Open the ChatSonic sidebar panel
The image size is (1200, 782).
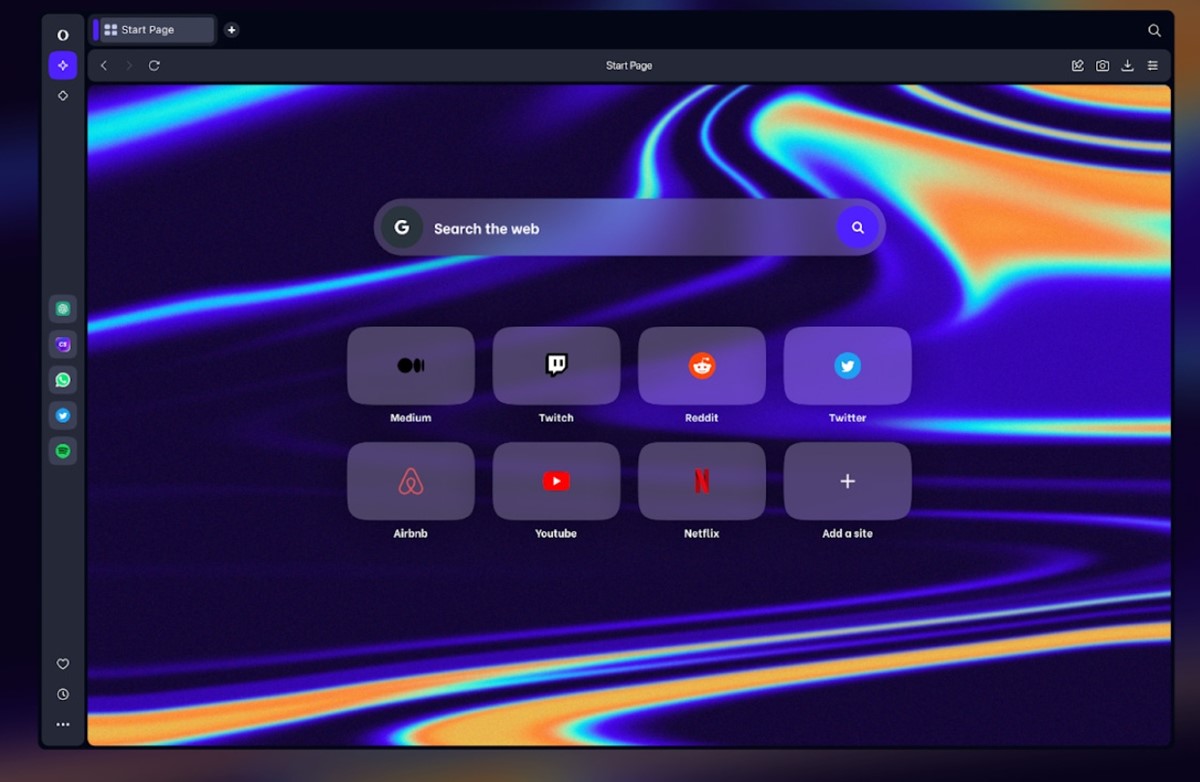(x=63, y=344)
